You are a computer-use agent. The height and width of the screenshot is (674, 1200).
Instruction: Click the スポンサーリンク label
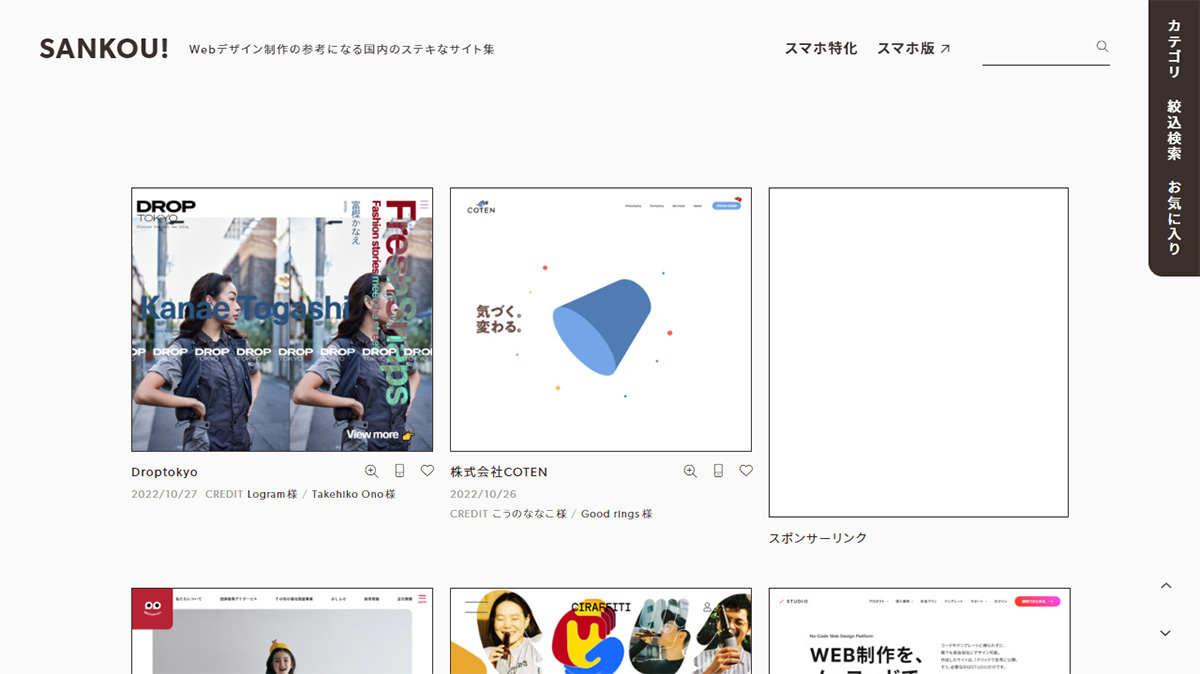pyautogui.click(x=818, y=538)
